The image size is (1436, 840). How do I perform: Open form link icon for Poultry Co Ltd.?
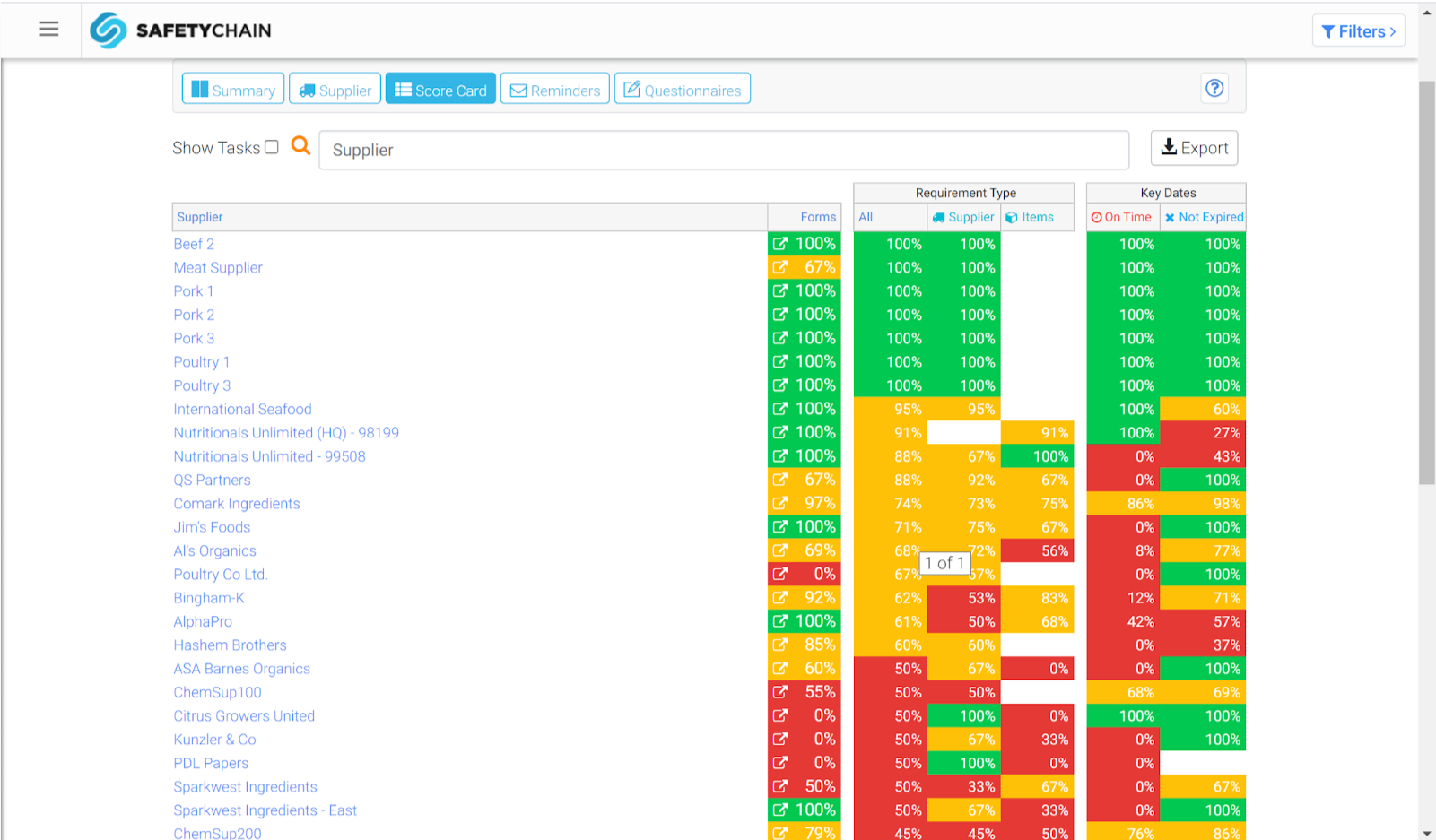pyautogui.click(x=780, y=574)
